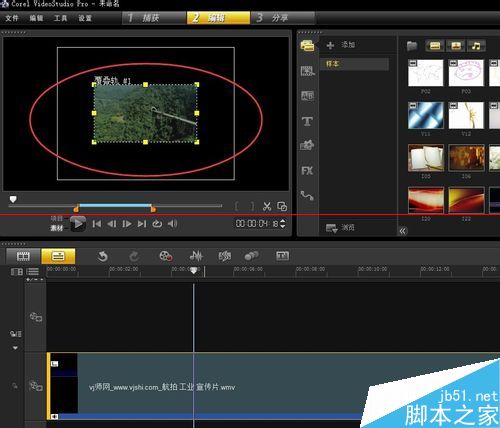Viewport: 500px width, 428px height.
Task: Toggle show videos filter in library
Action: point(435,46)
